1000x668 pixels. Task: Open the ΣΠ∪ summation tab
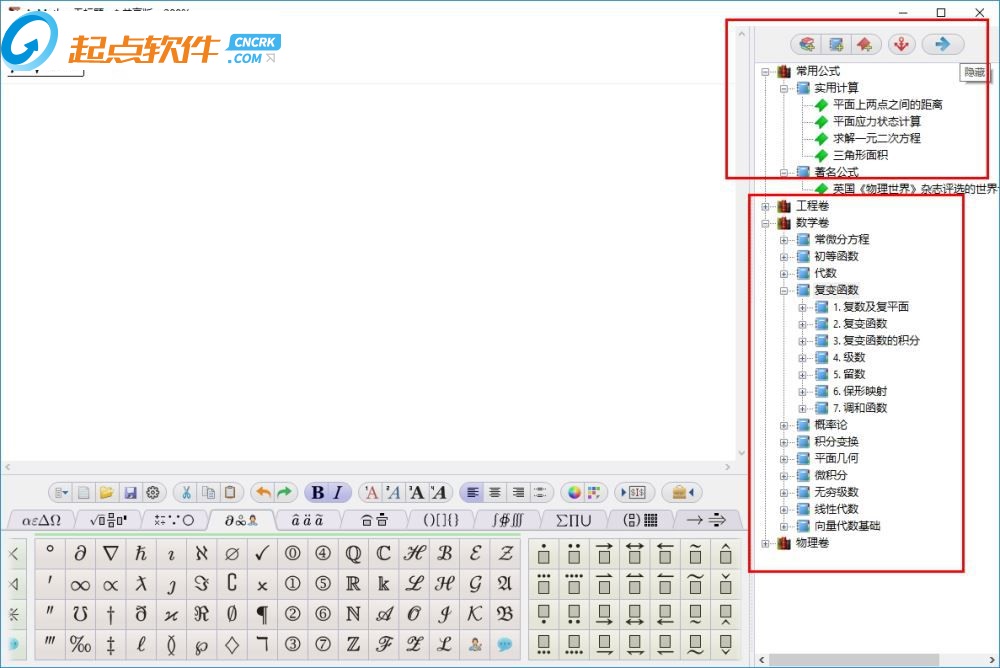tap(574, 521)
